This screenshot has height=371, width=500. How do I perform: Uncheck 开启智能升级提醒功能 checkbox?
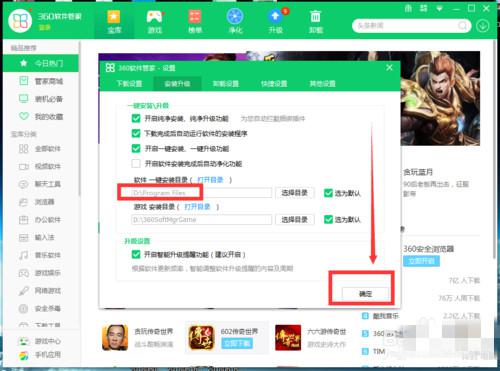click(136, 254)
